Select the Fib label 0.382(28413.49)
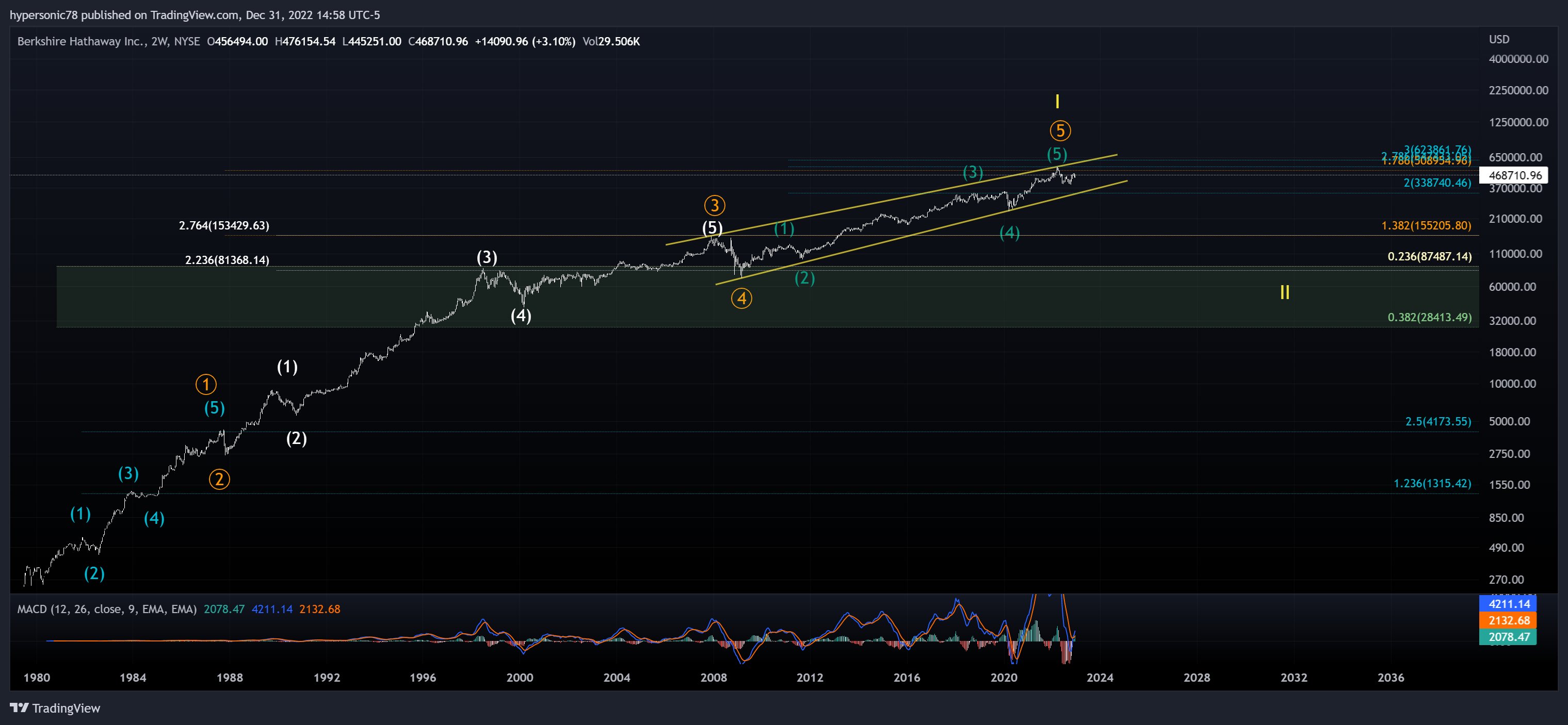1568x725 pixels. pos(1430,318)
